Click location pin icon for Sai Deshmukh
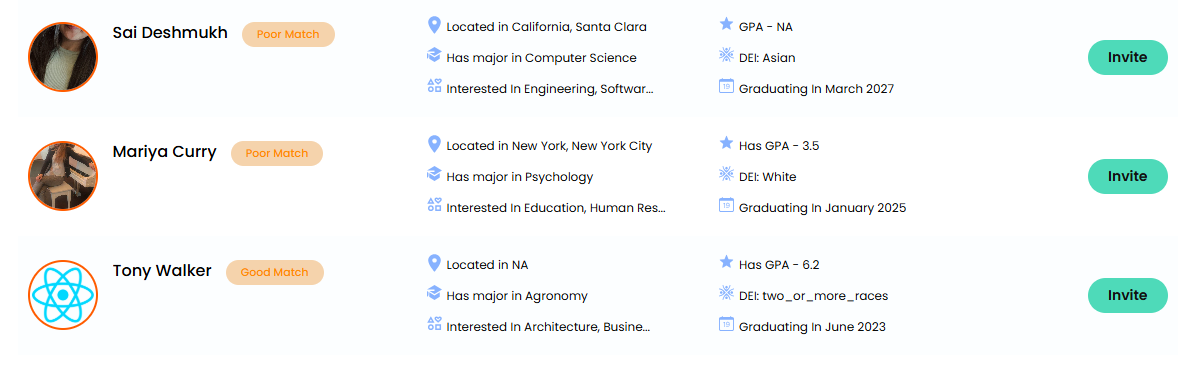Viewport: 1200px width, 370px height. click(x=434, y=25)
